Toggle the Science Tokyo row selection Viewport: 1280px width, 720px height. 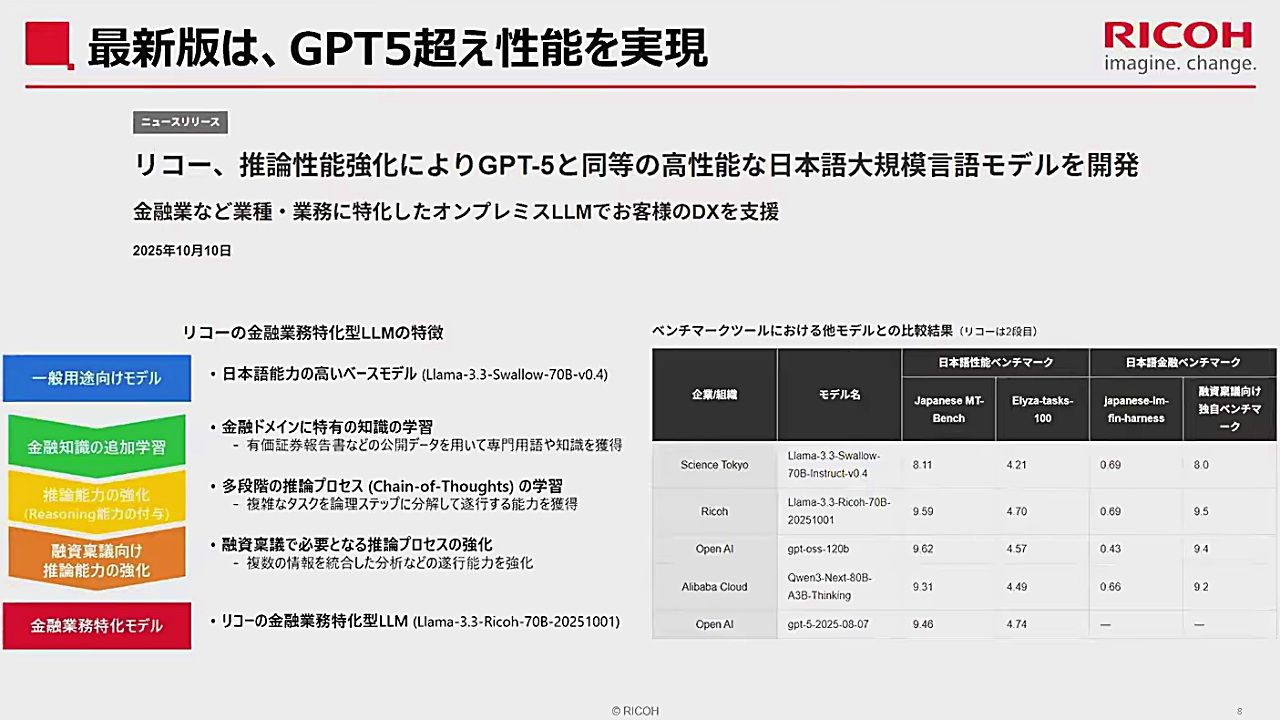click(714, 465)
